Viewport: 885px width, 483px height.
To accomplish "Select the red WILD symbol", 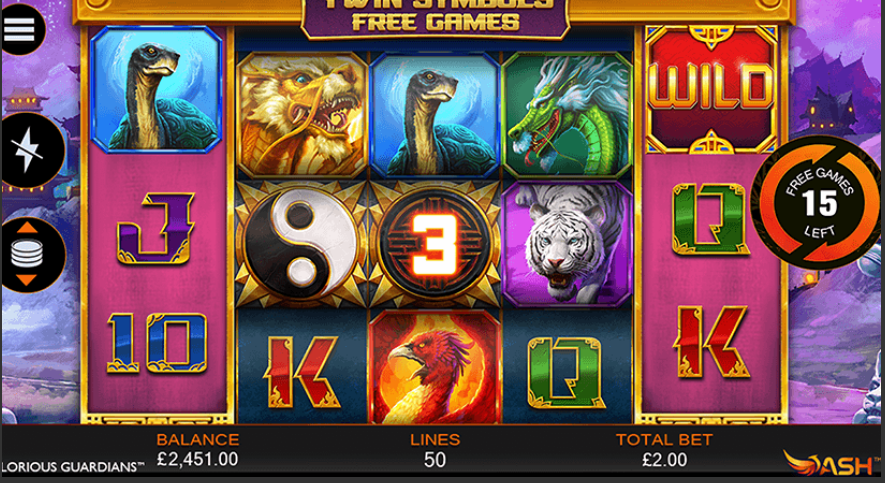I will [x=711, y=89].
